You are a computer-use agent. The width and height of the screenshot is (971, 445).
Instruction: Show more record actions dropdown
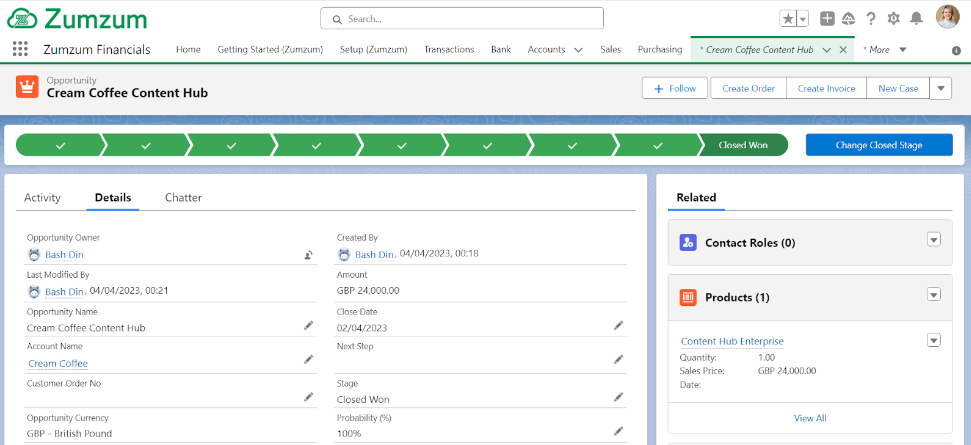(941, 89)
